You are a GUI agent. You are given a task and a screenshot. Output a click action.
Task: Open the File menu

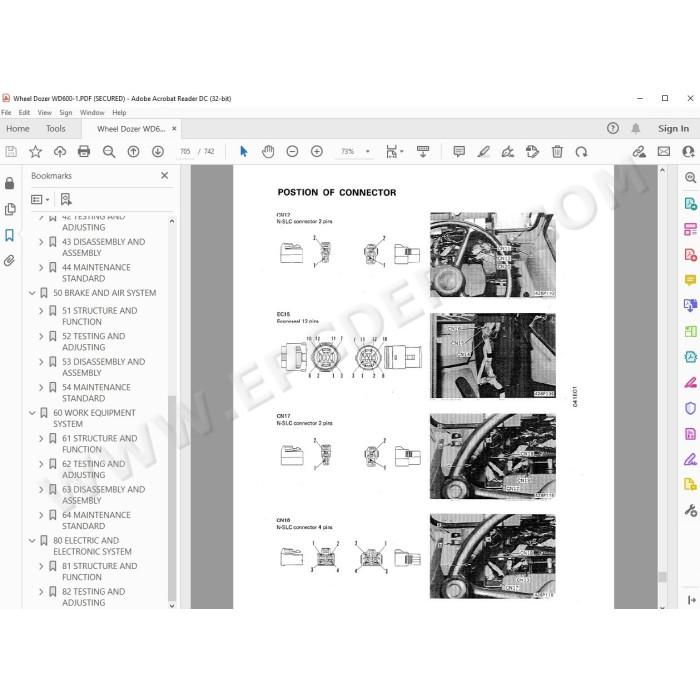pyautogui.click(x=6, y=112)
